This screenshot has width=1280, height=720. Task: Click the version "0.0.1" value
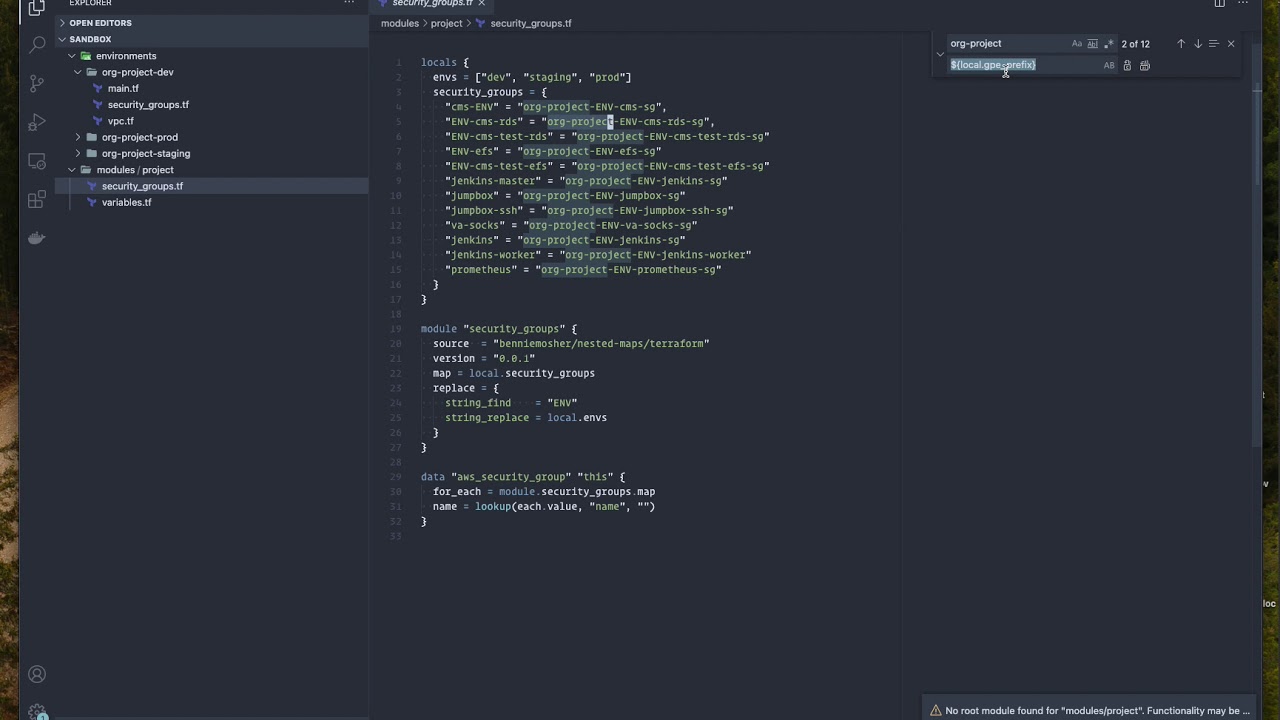(514, 358)
